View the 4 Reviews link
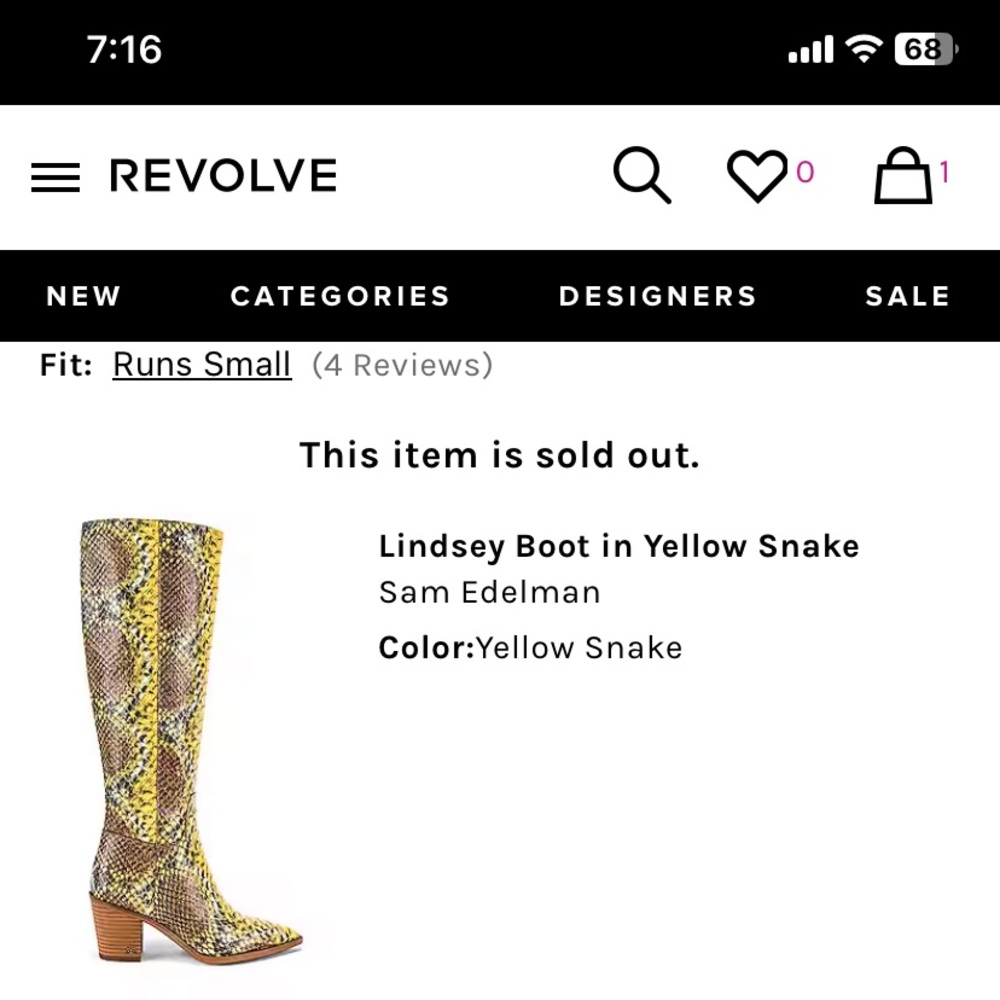 pyautogui.click(x=404, y=364)
